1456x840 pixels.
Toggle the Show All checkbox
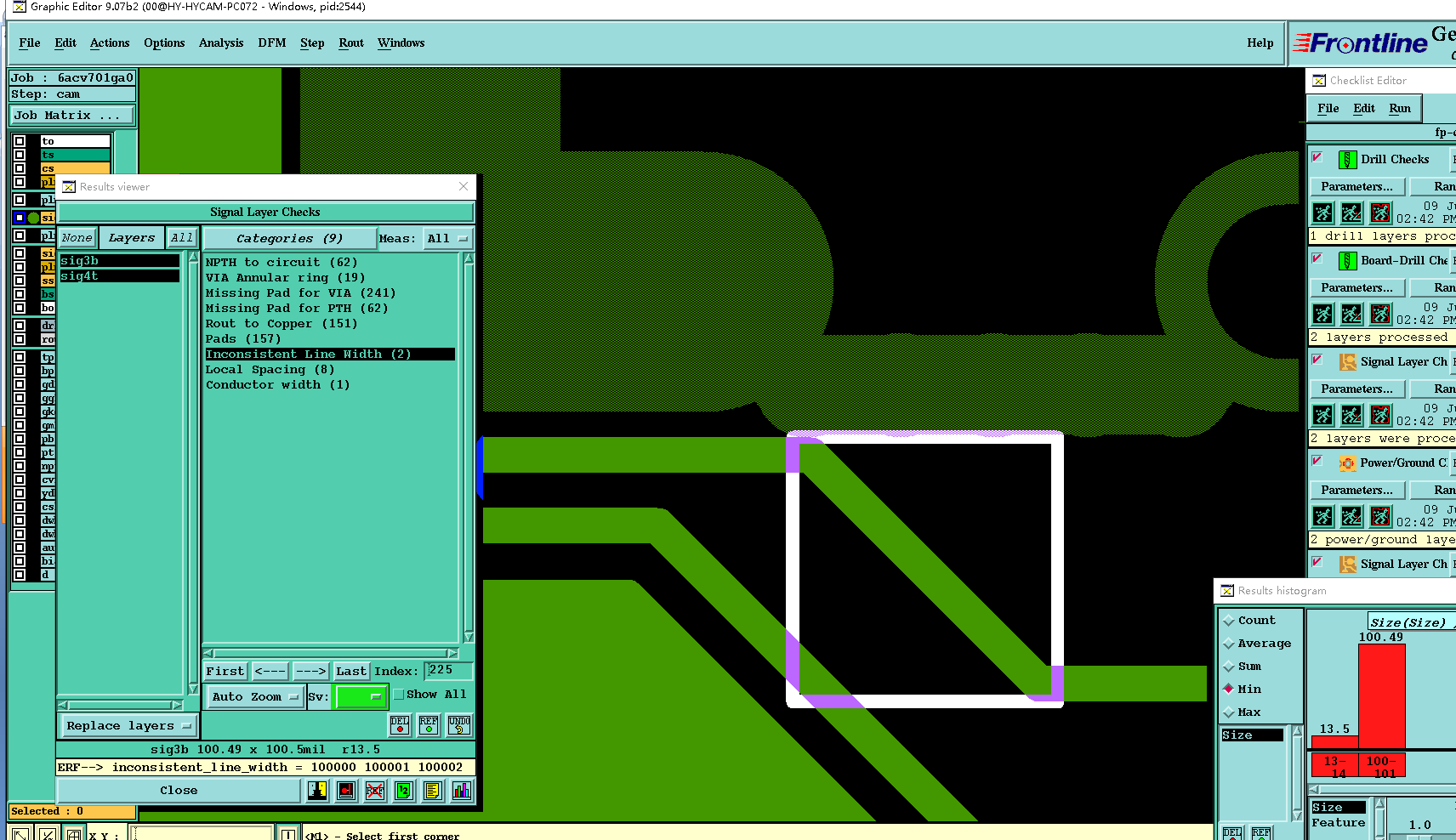[x=398, y=695]
